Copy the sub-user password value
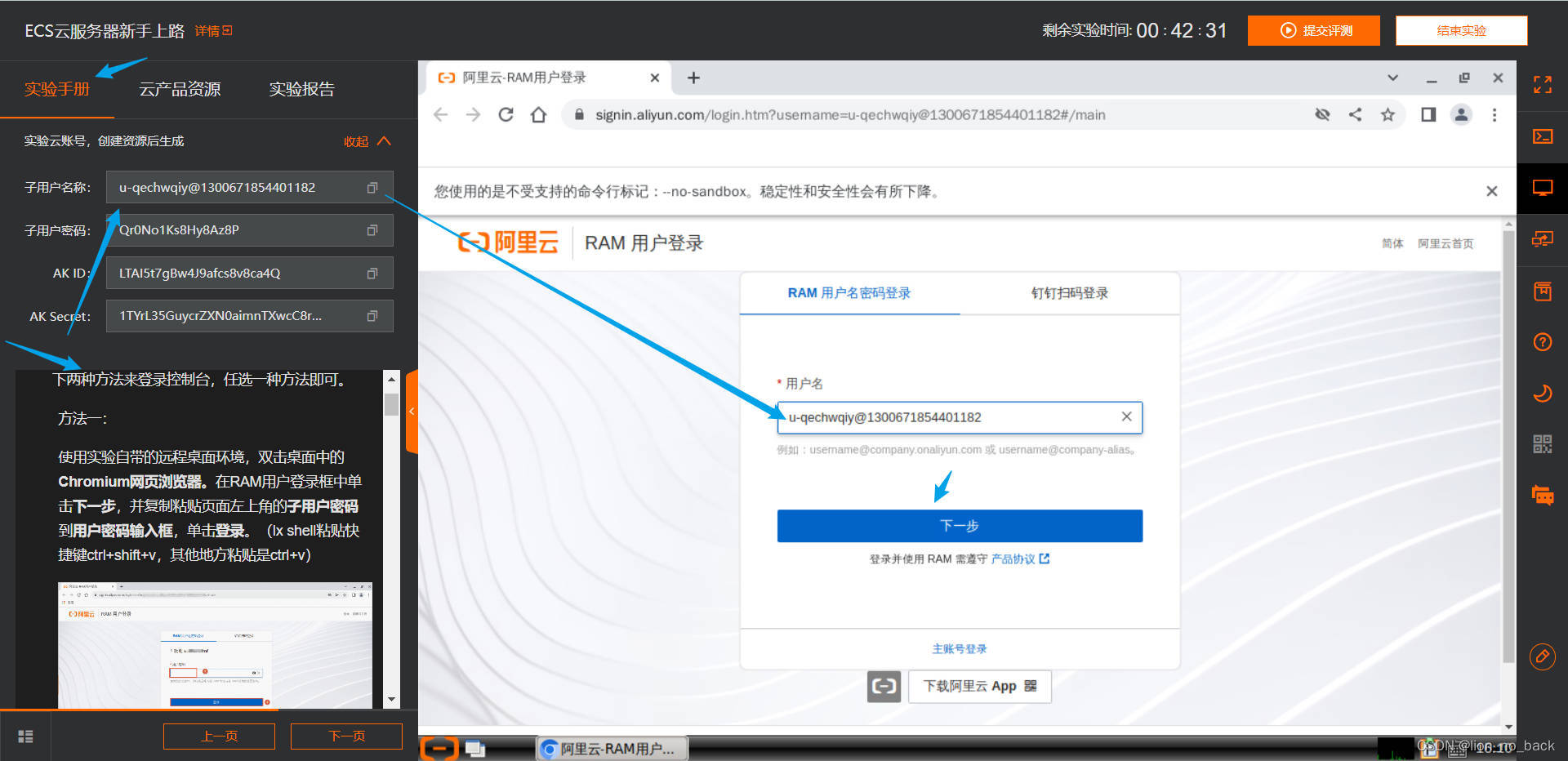 [x=372, y=230]
